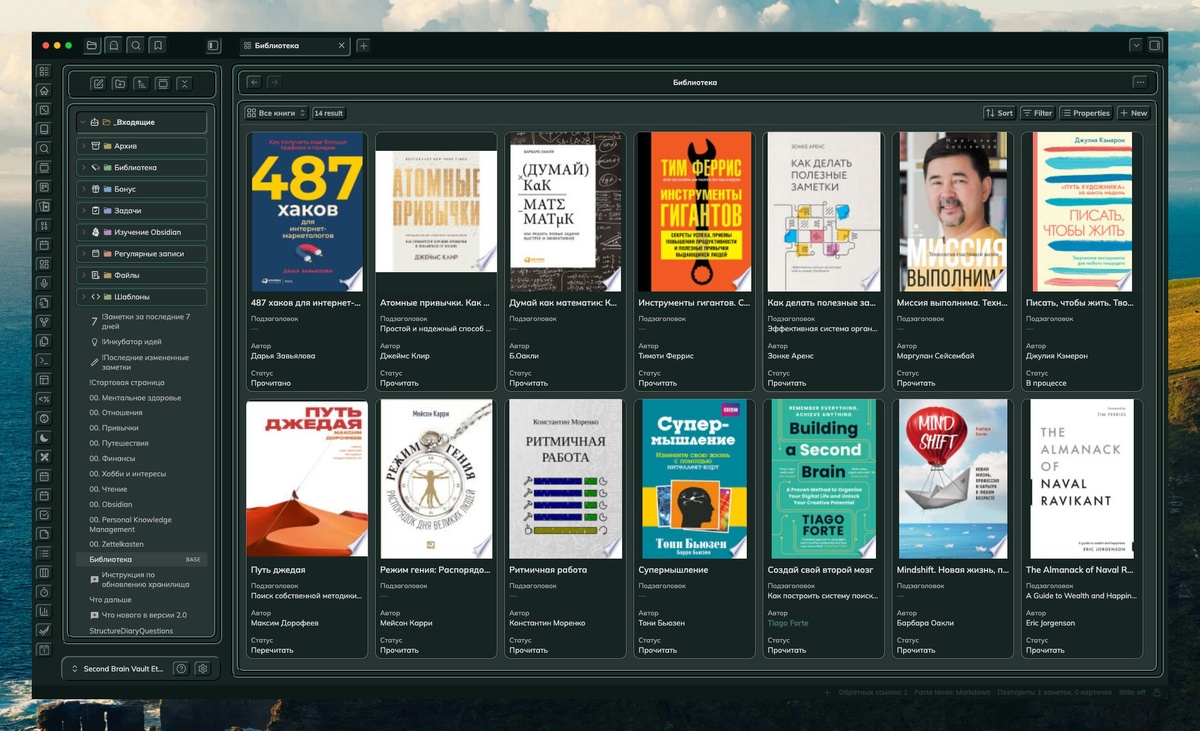Viewport: 1200px width, 731px height.
Task: Open the tab list dropdown arrow at top right
Action: pyautogui.click(x=1136, y=45)
